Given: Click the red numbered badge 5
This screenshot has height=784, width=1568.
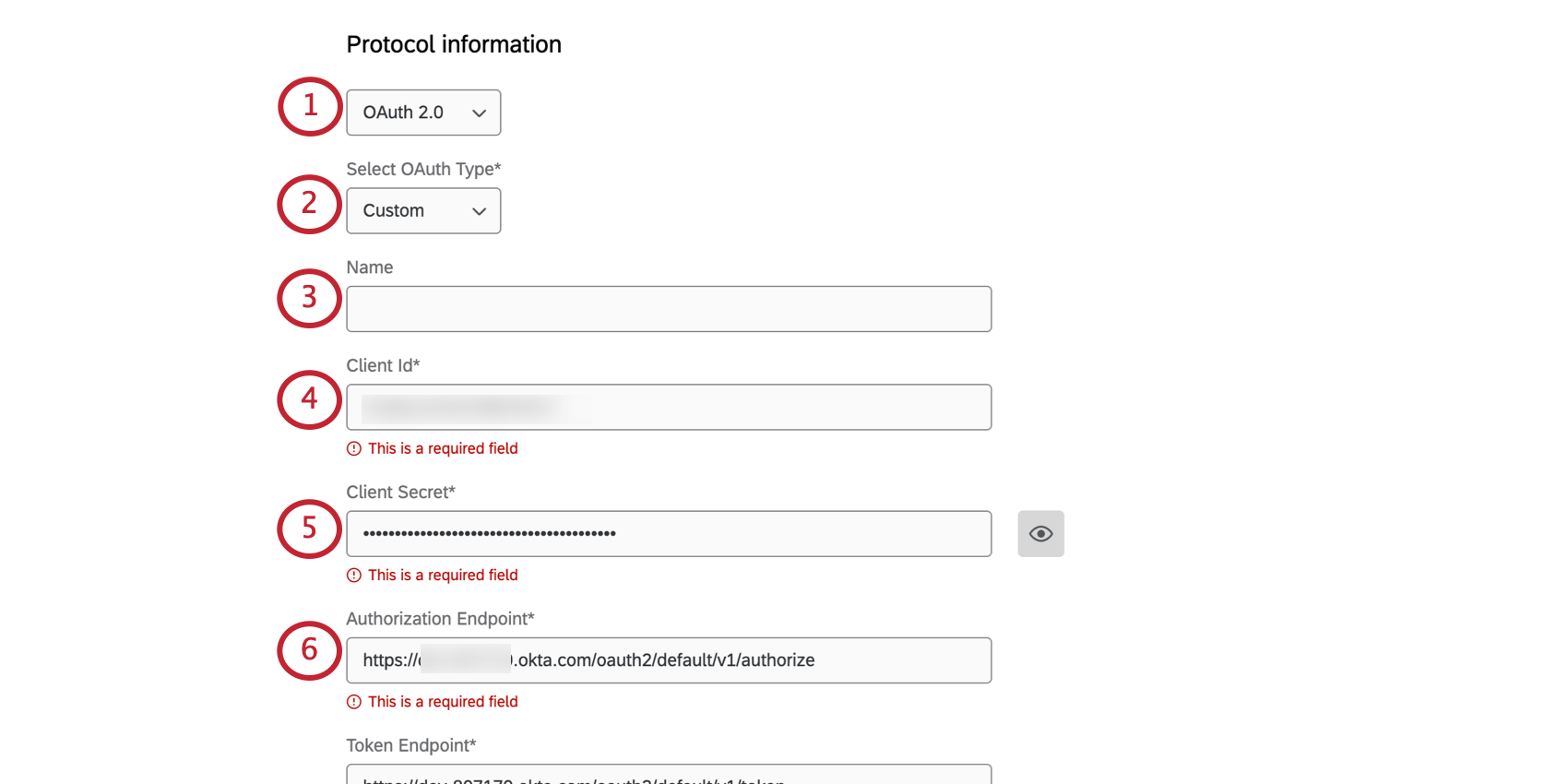Looking at the screenshot, I should [309, 529].
